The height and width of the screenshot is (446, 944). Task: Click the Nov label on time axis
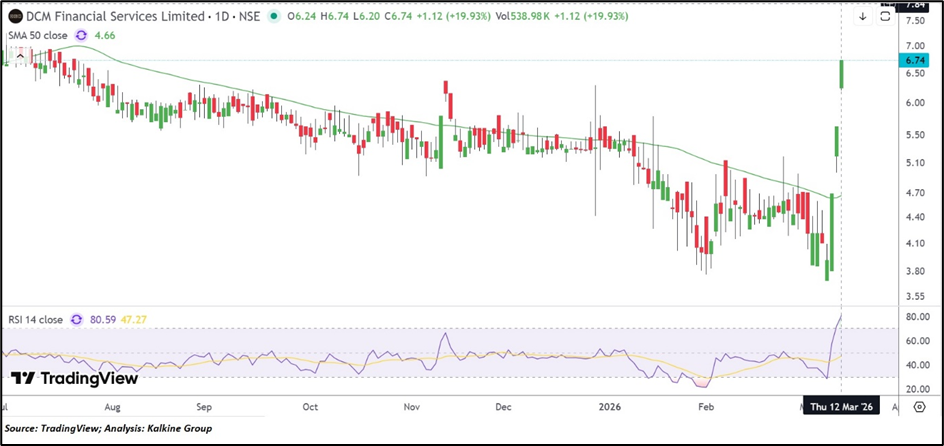411,407
